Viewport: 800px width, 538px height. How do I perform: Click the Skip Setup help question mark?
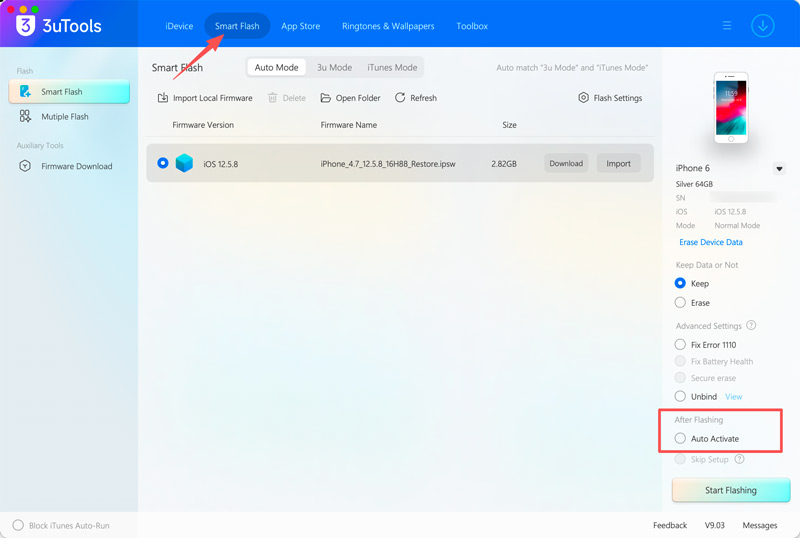click(739, 459)
